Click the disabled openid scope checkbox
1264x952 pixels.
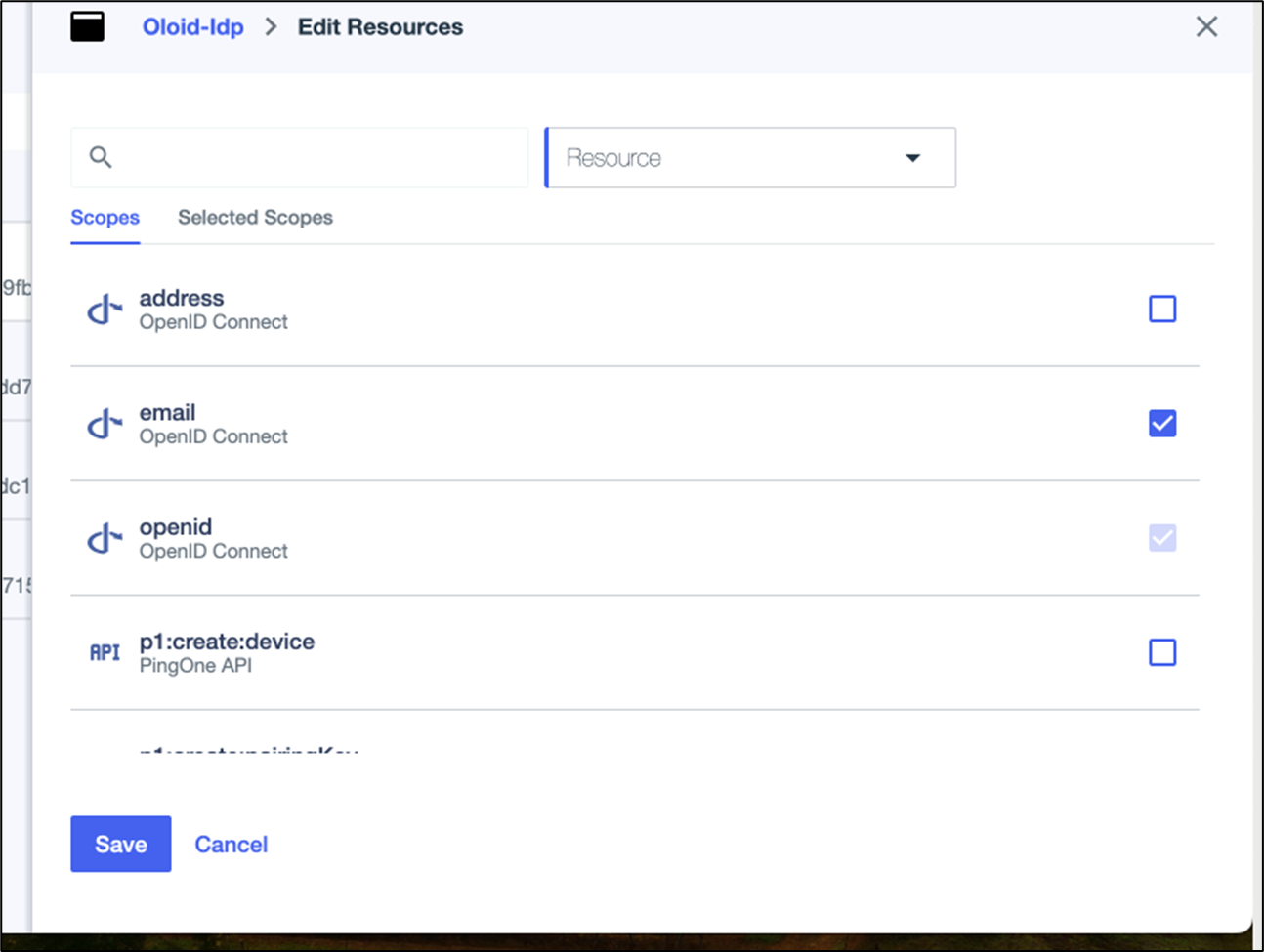pyautogui.click(x=1162, y=537)
